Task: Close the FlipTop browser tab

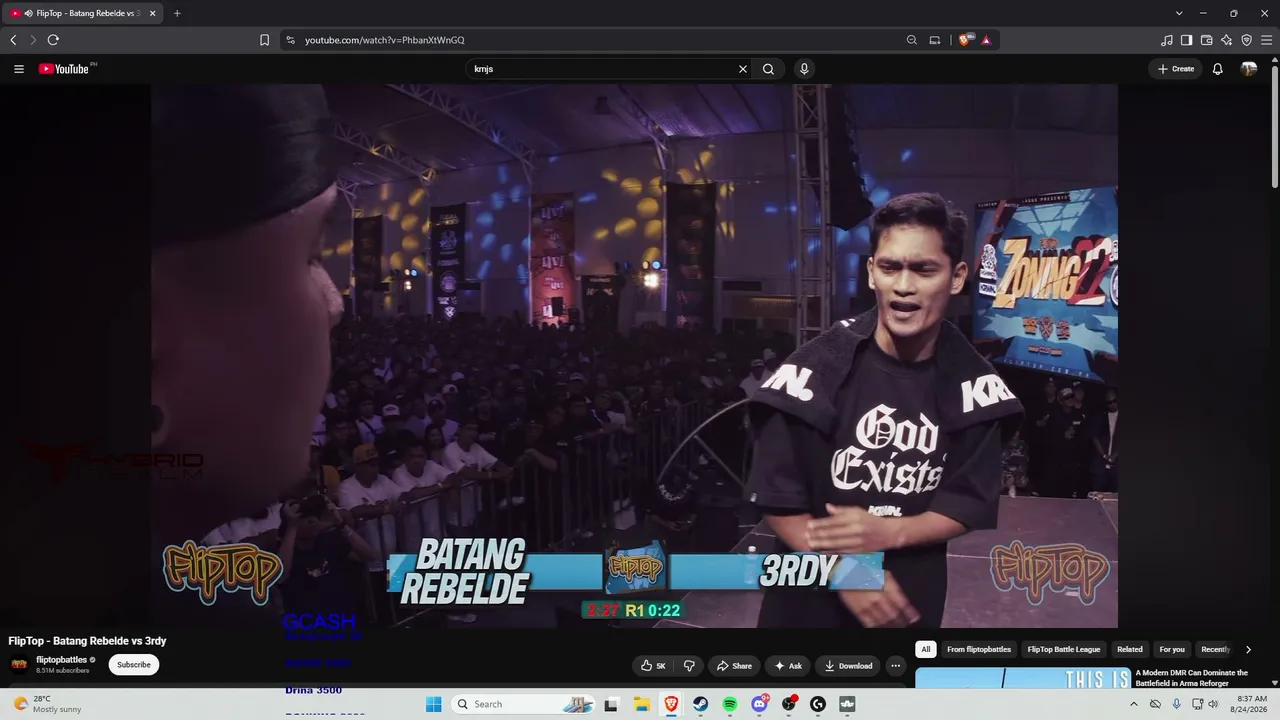Action: point(152,13)
